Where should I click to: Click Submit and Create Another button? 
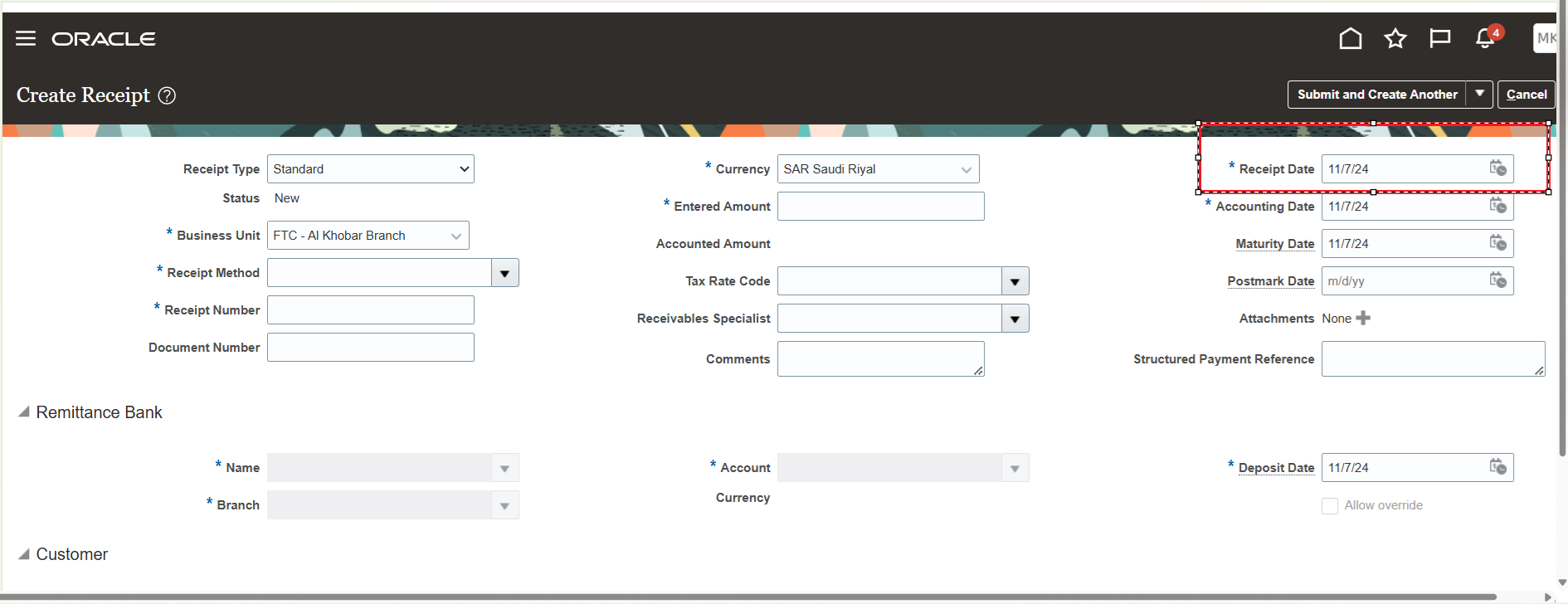(x=1377, y=95)
